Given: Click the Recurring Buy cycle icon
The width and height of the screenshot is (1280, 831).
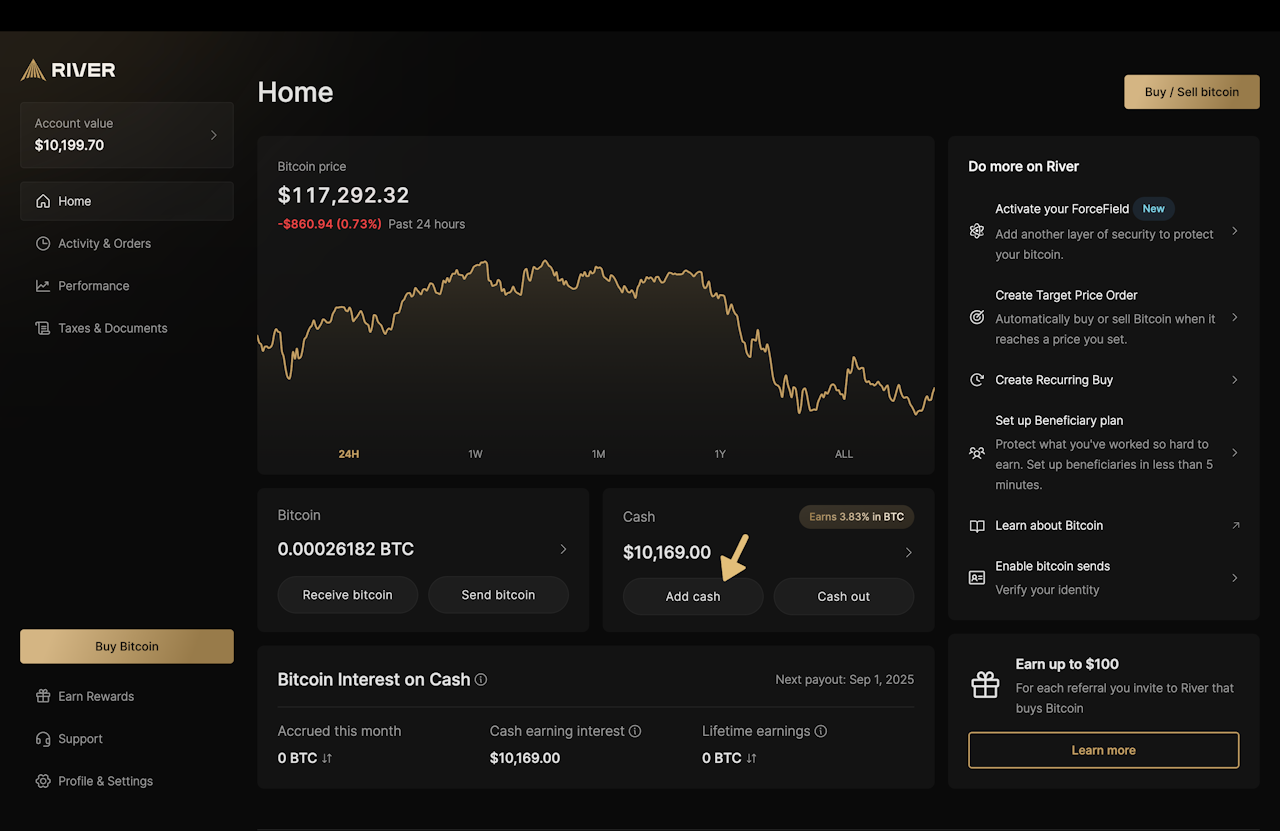Looking at the screenshot, I should (977, 380).
